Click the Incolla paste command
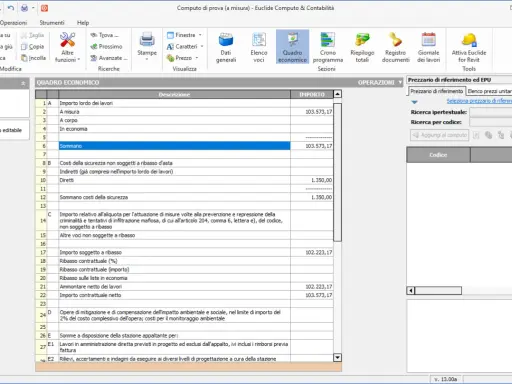The width and height of the screenshot is (512, 384). (33, 58)
